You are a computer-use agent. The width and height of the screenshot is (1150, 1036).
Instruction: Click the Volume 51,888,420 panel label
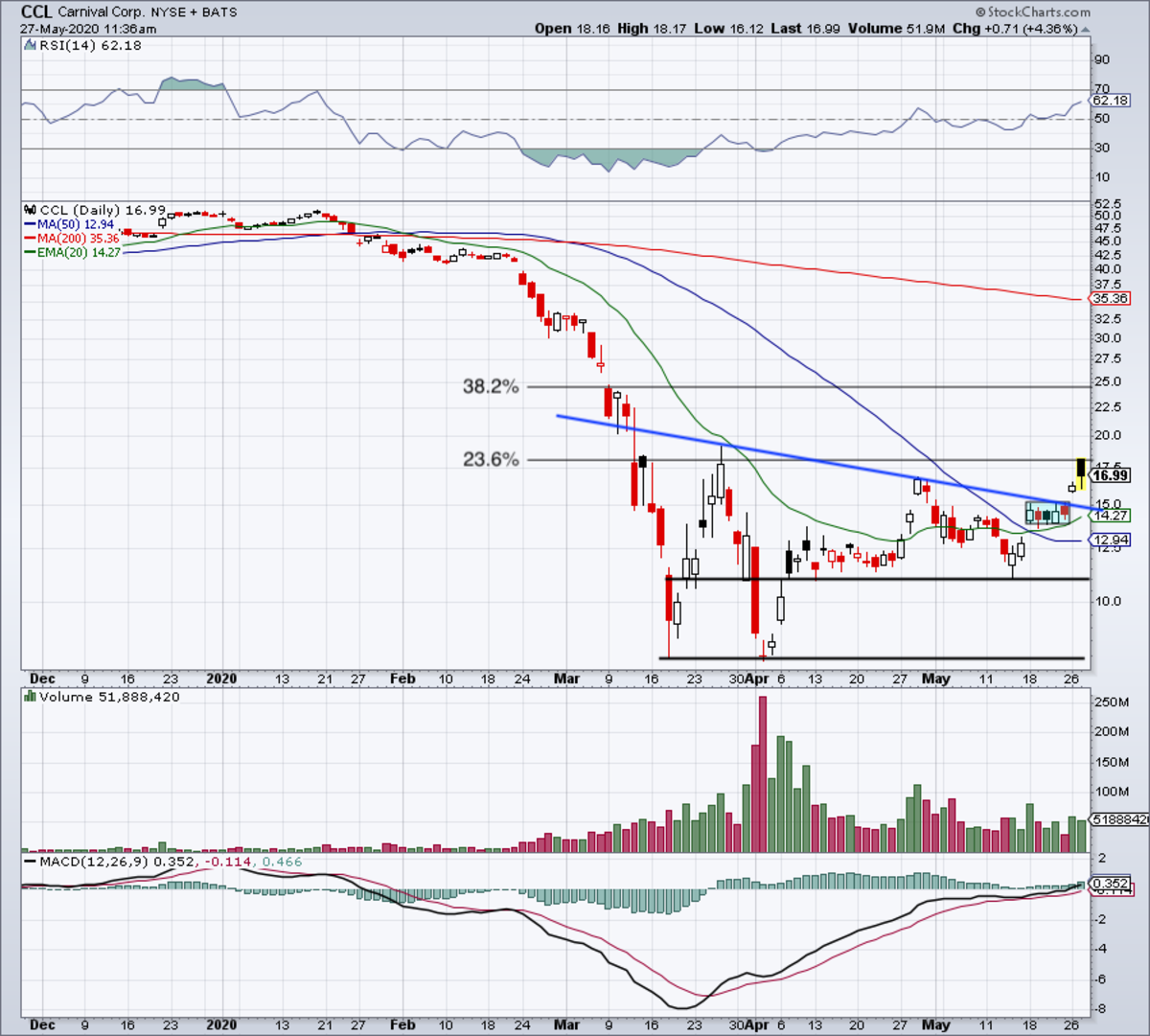click(102, 697)
